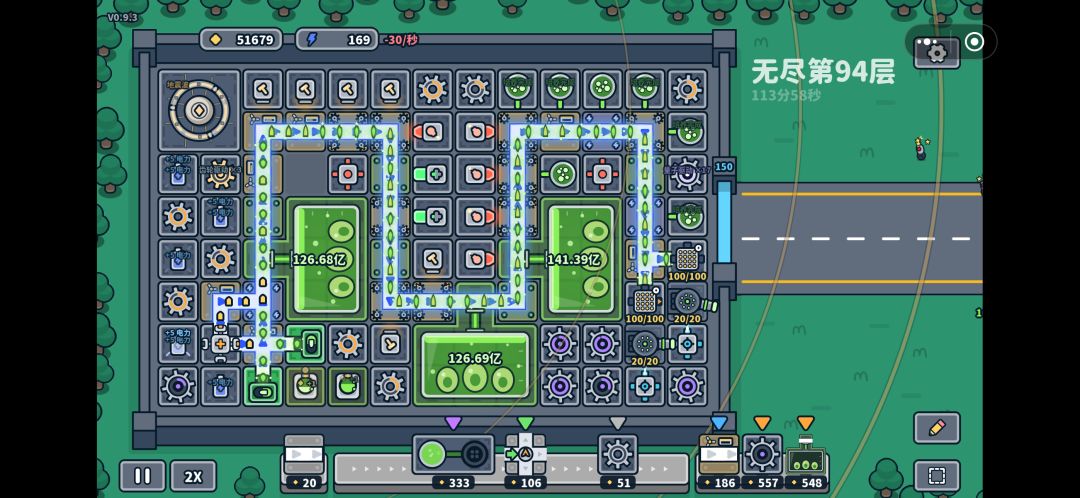Viewport: 1080px width, 498px height.
Task: Tap the -30/秒 energy drain readout
Action: tap(401, 40)
